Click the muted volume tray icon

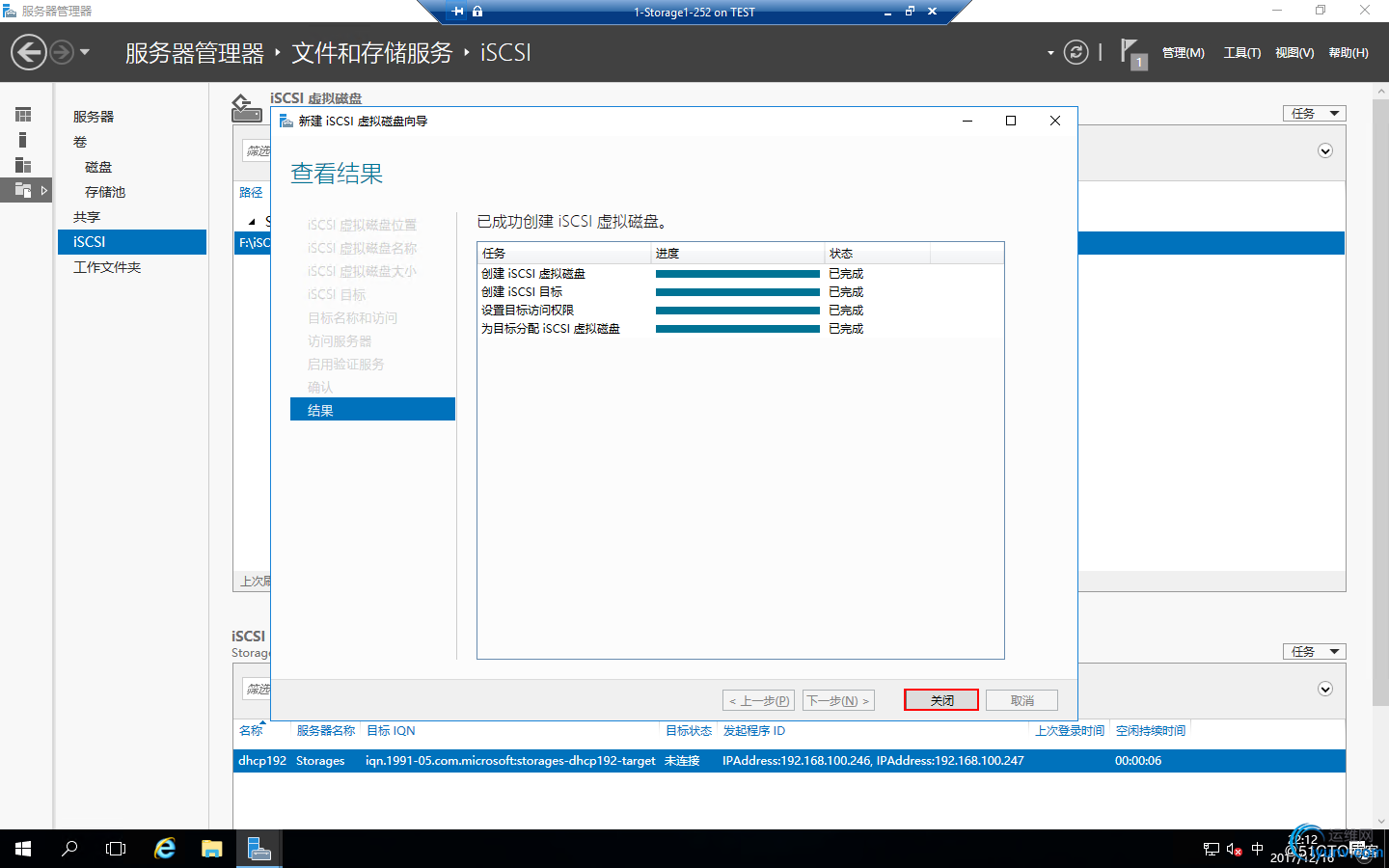pos(1234,849)
